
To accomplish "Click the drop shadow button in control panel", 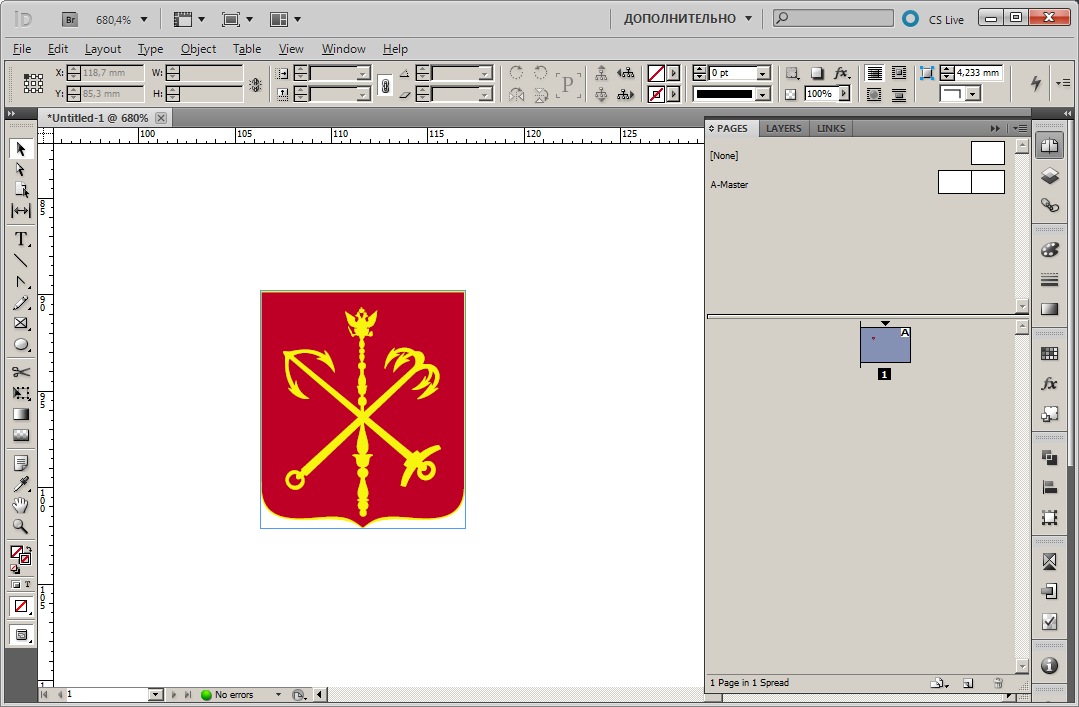I will click(817, 73).
